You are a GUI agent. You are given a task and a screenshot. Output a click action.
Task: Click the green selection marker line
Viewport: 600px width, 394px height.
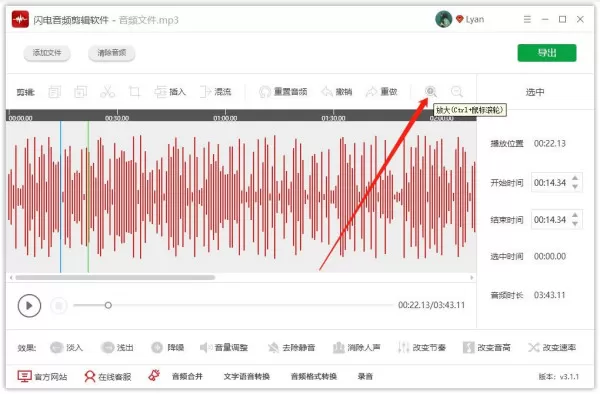[88, 197]
